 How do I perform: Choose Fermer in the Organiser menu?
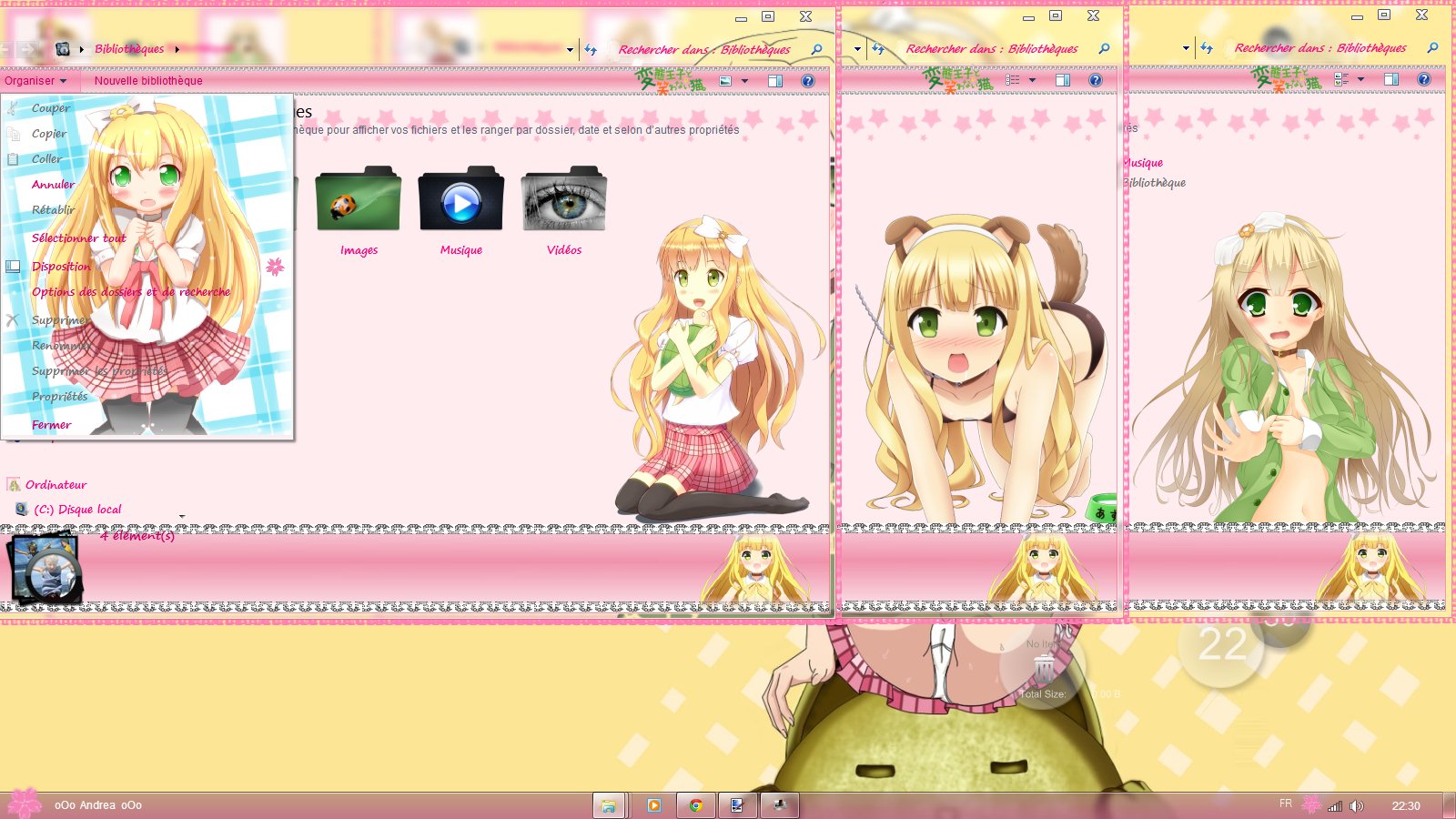click(x=51, y=425)
